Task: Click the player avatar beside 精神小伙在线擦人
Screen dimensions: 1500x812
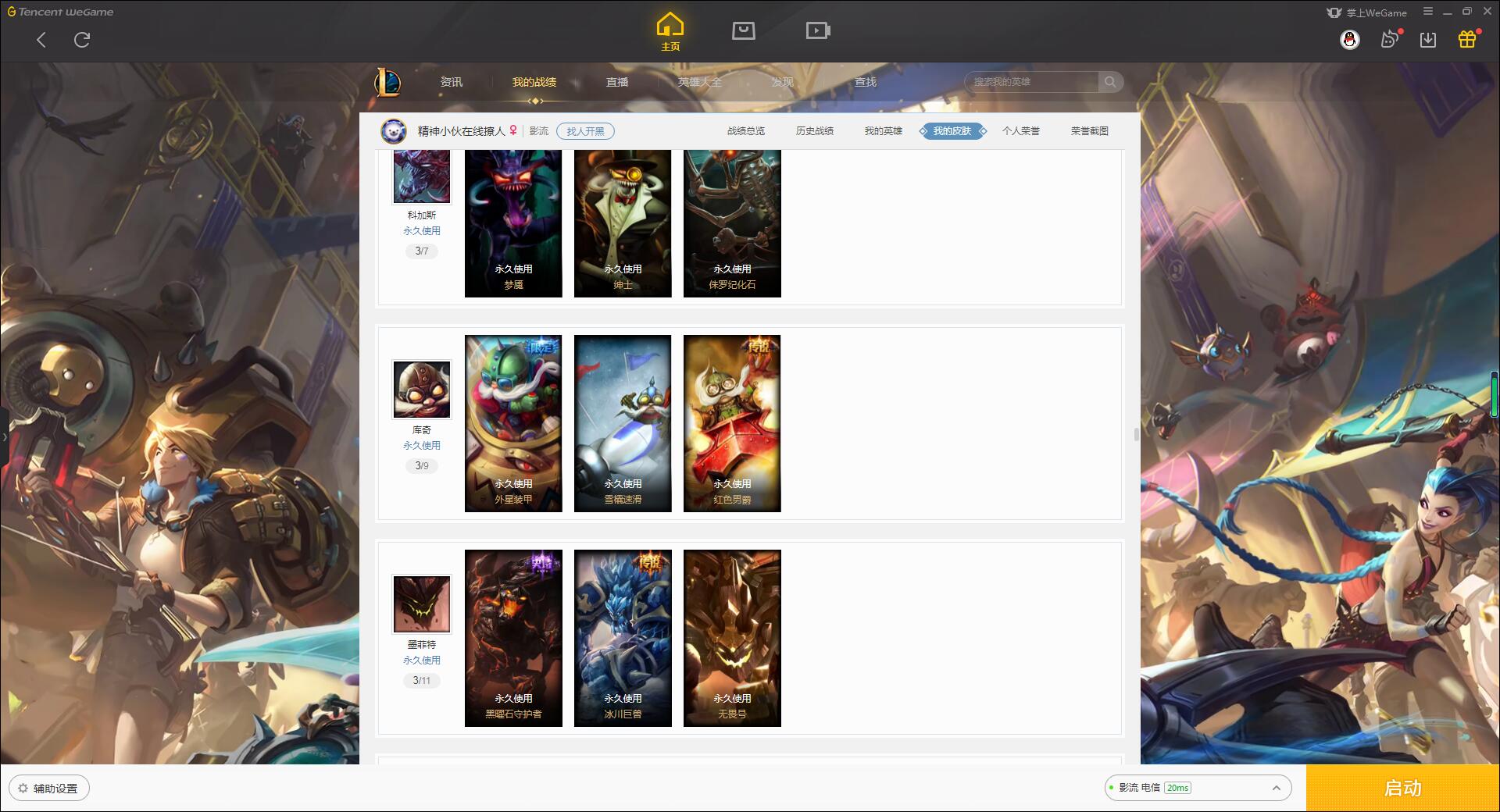Action: click(x=394, y=131)
